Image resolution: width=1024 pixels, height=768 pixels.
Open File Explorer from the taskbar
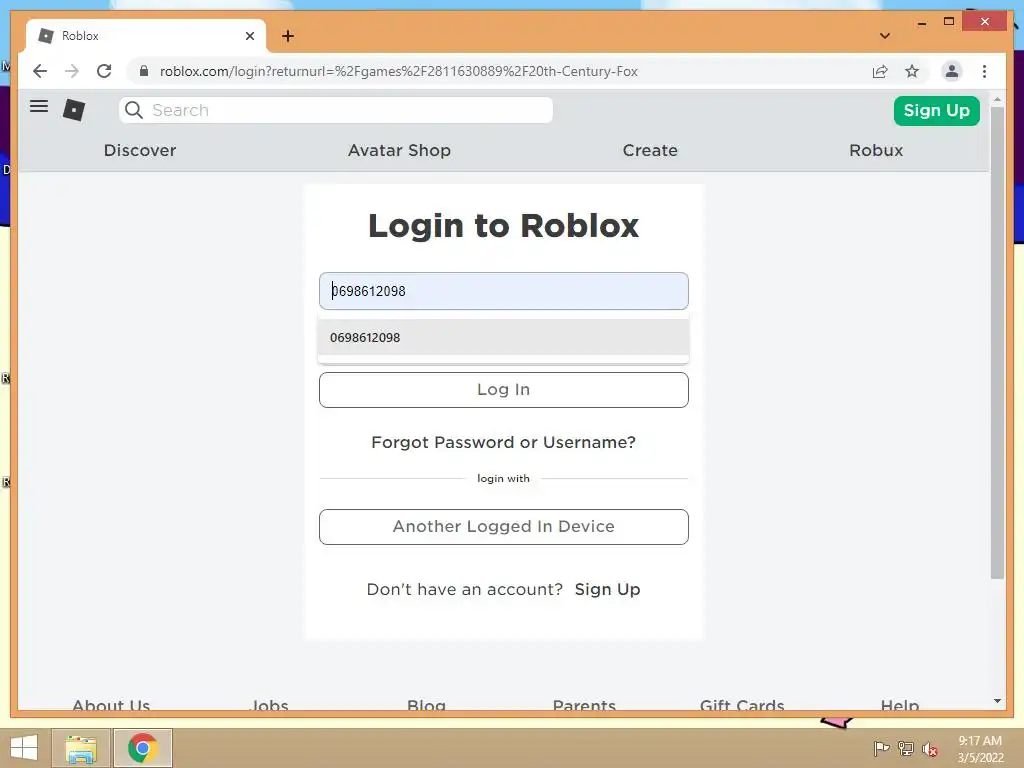tap(81, 748)
